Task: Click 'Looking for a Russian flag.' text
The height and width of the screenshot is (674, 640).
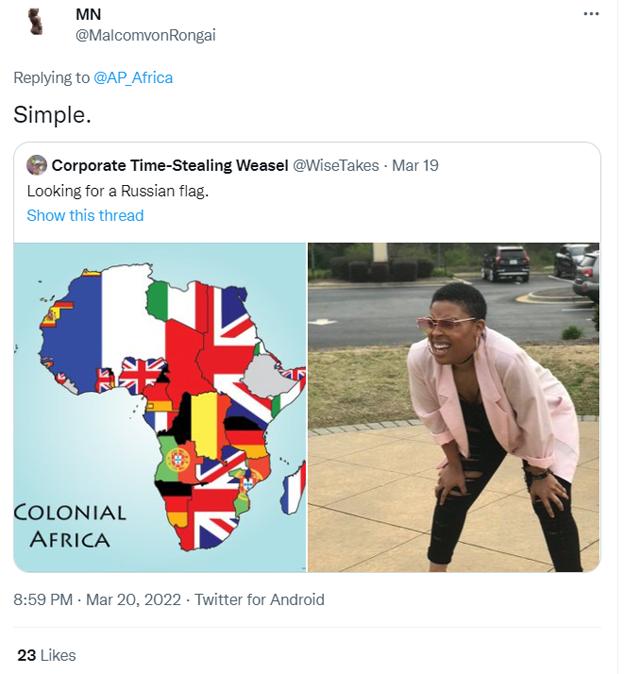Action: tap(118, 190)
